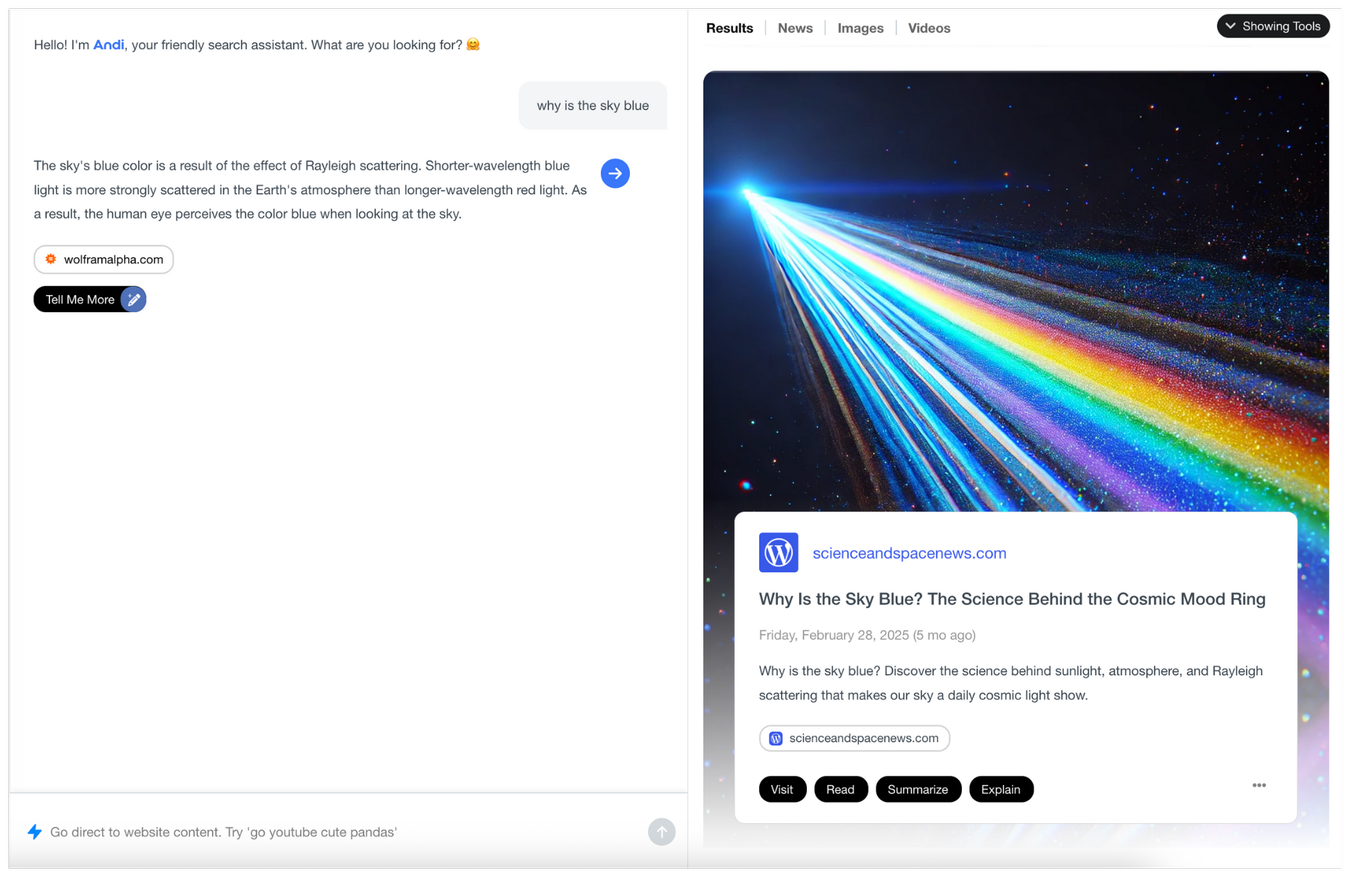Click the WolframAlpha icon on the source chip

[49, 259]
